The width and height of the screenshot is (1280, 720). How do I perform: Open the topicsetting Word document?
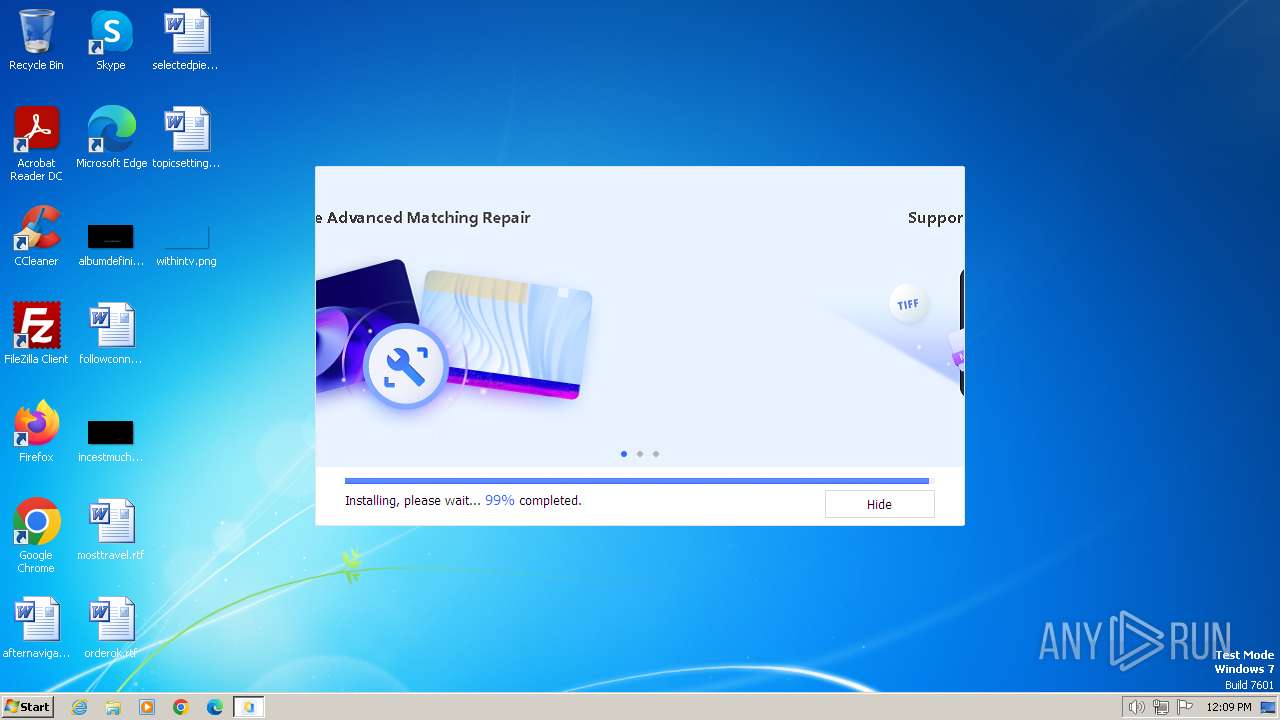[186, 138]
